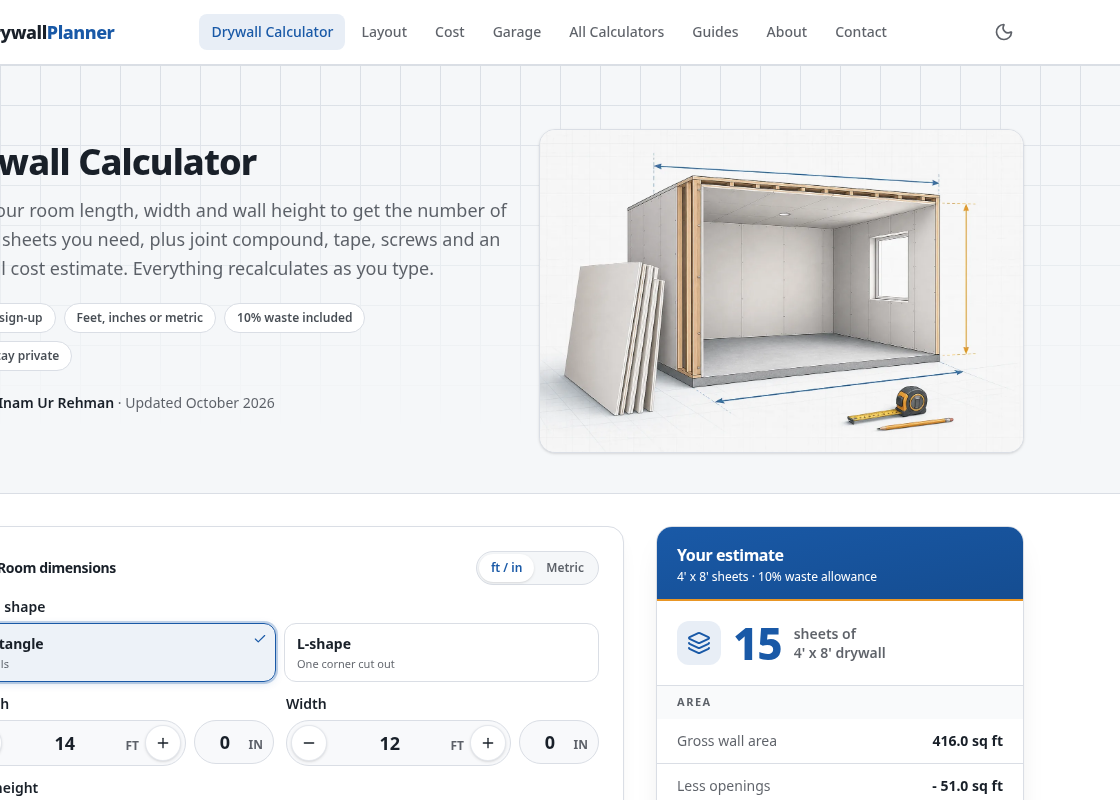Open the Garage calculator page

[x=517, y=32]
